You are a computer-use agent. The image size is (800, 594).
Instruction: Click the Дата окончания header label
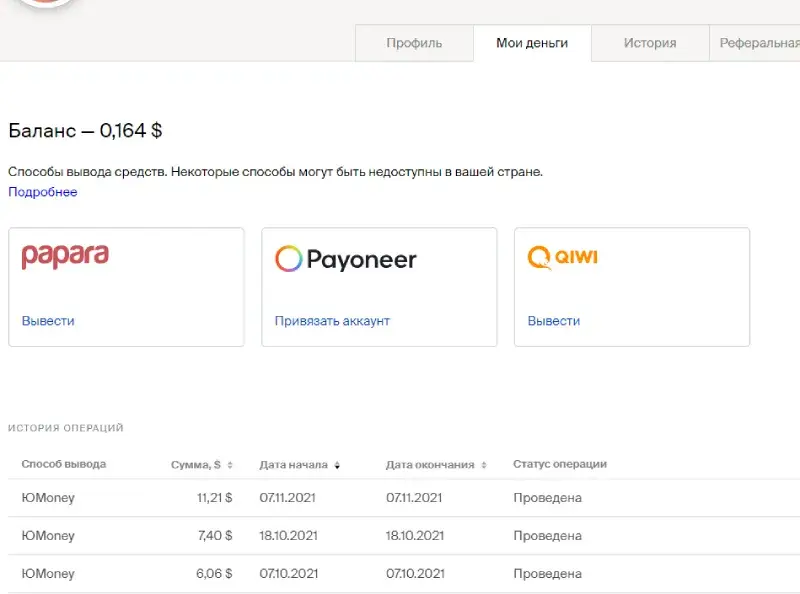click(430, 465)
